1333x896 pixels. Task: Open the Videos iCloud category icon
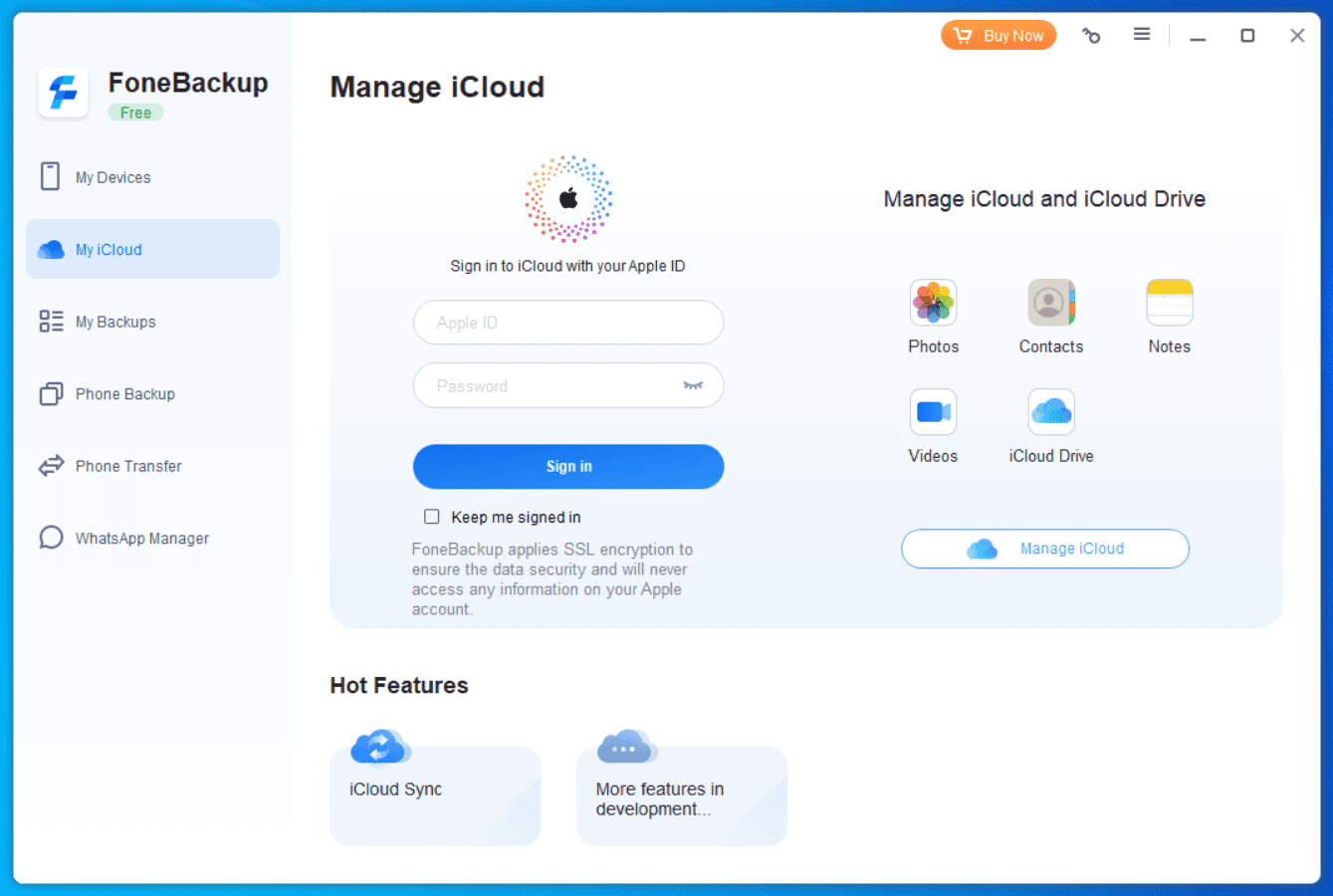(933, 412)
